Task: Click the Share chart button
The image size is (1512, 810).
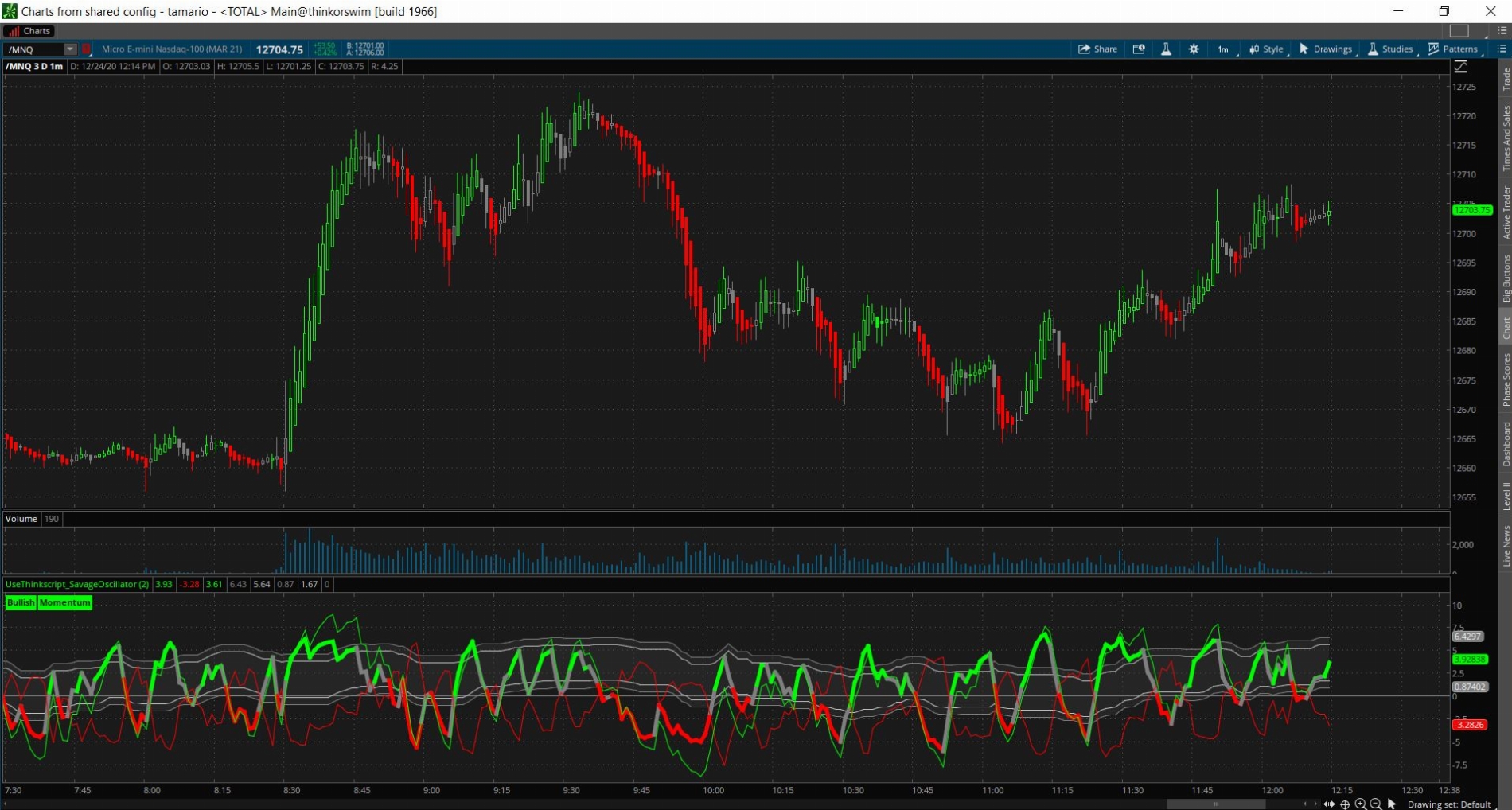Action: (1097, 49)
